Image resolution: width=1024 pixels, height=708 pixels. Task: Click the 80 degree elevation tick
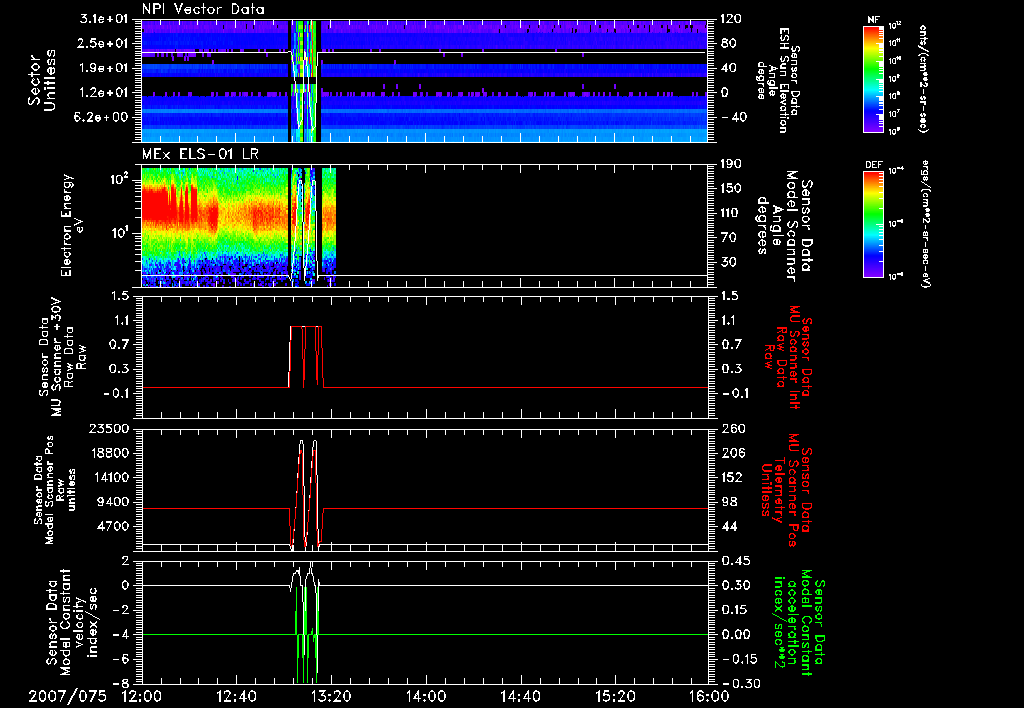pos(728,43)
